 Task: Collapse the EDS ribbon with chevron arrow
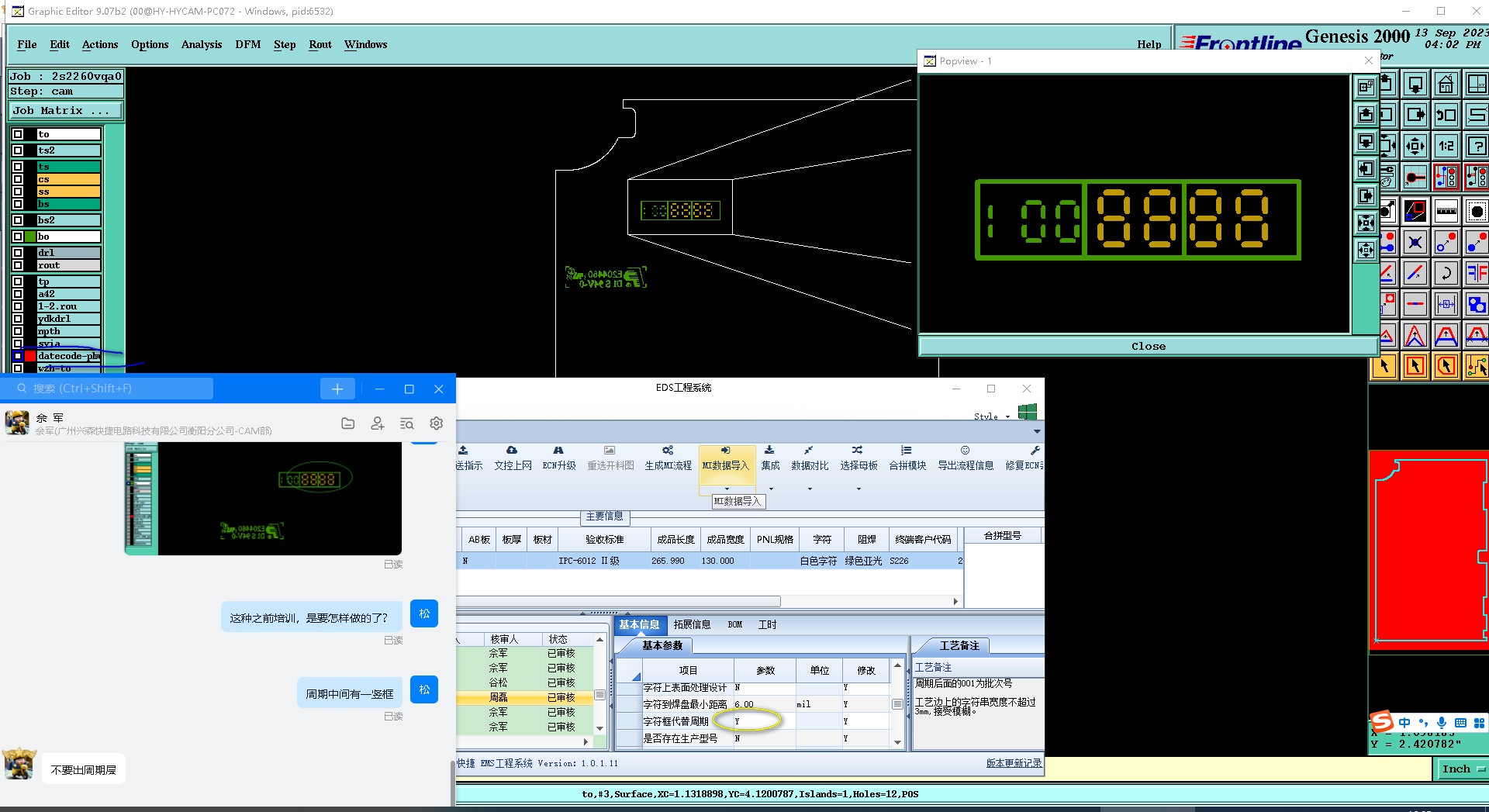(x=1037, y=431)
